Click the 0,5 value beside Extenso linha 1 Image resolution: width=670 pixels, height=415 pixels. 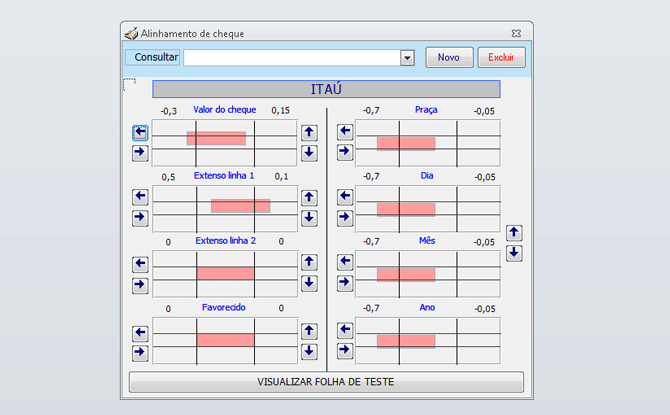[168, 177]
